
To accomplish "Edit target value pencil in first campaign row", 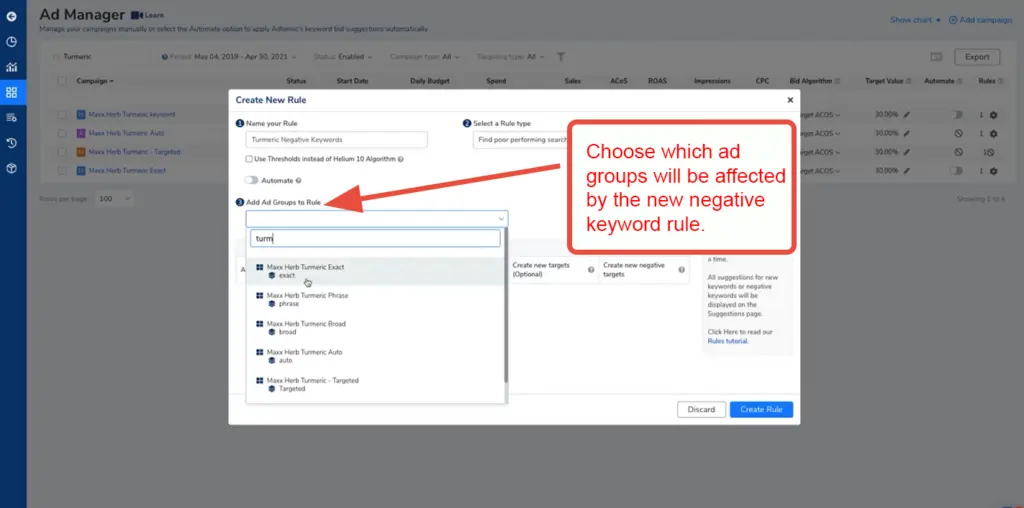I will point(907,115).
